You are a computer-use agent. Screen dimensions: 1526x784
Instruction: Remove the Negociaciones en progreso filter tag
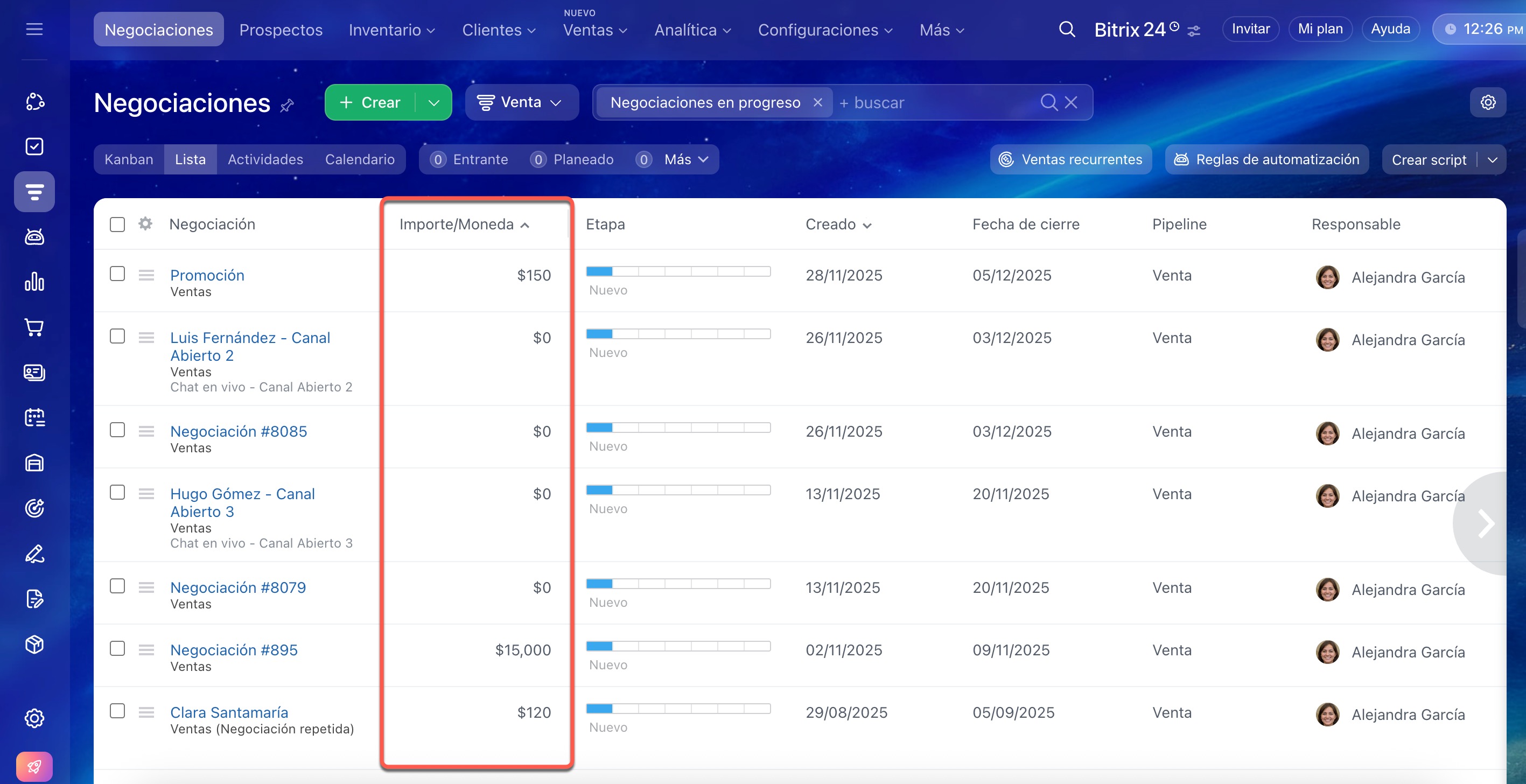click(x=817, y=102)
